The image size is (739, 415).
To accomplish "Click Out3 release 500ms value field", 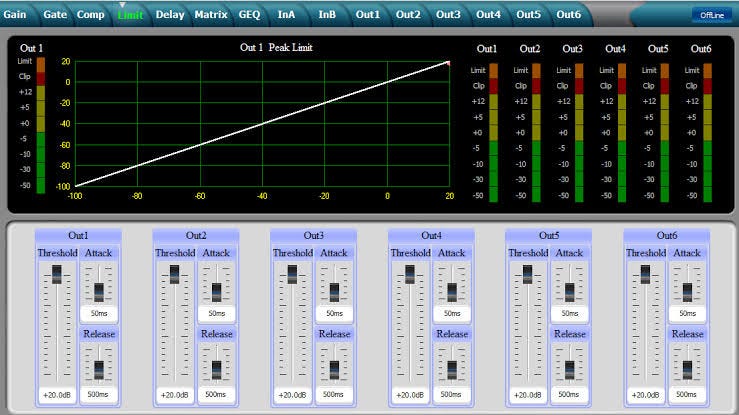I will pos(333,394).
